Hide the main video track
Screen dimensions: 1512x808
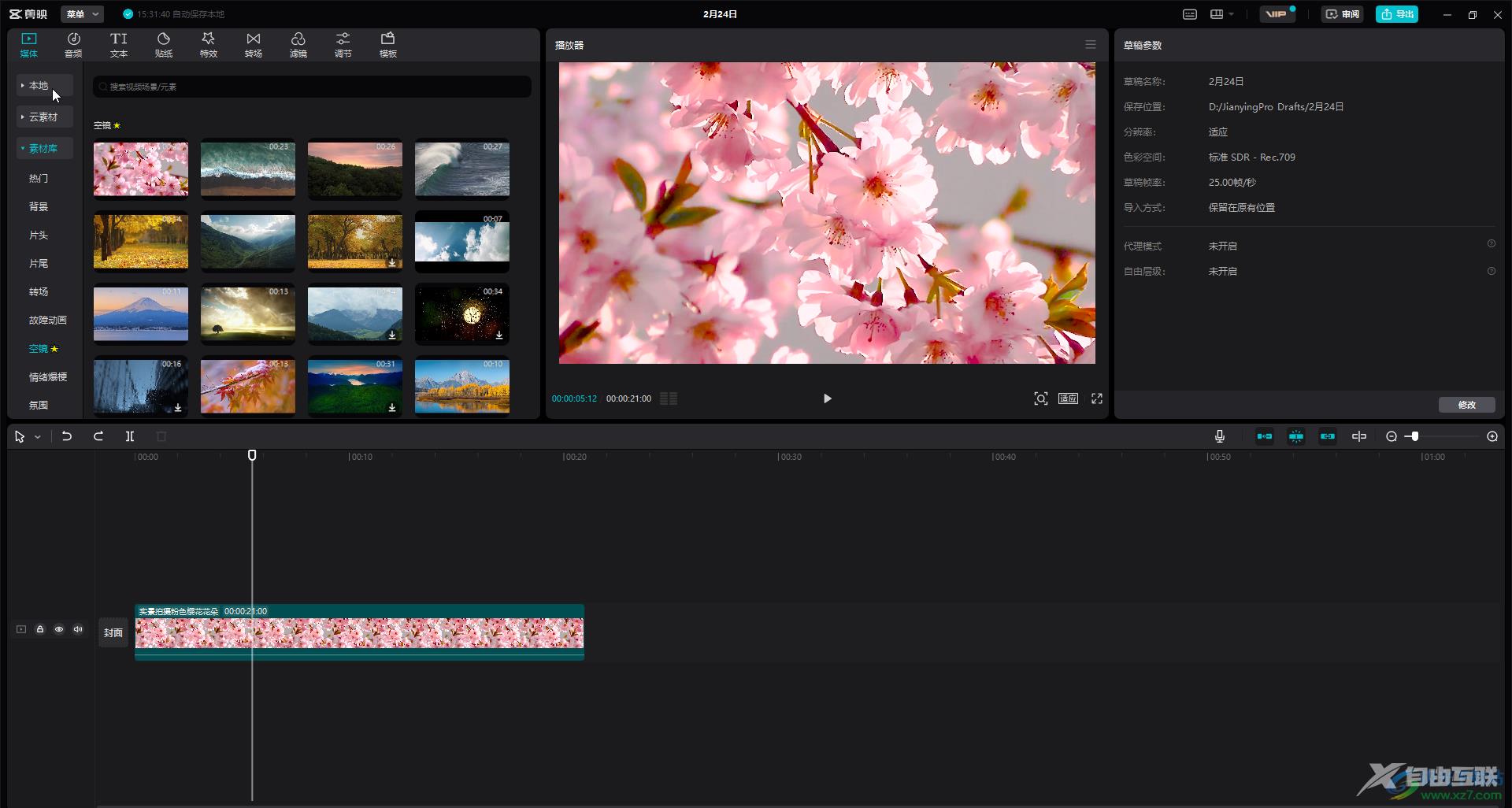58,629
